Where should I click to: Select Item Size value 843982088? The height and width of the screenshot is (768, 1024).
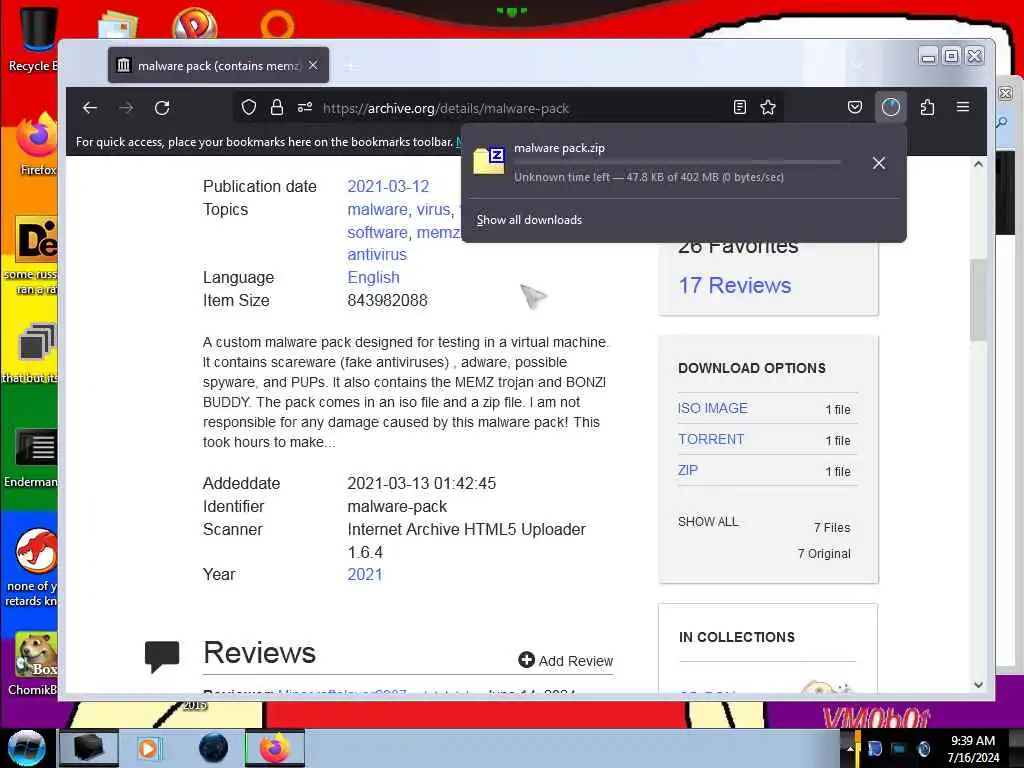coord(387,300)
